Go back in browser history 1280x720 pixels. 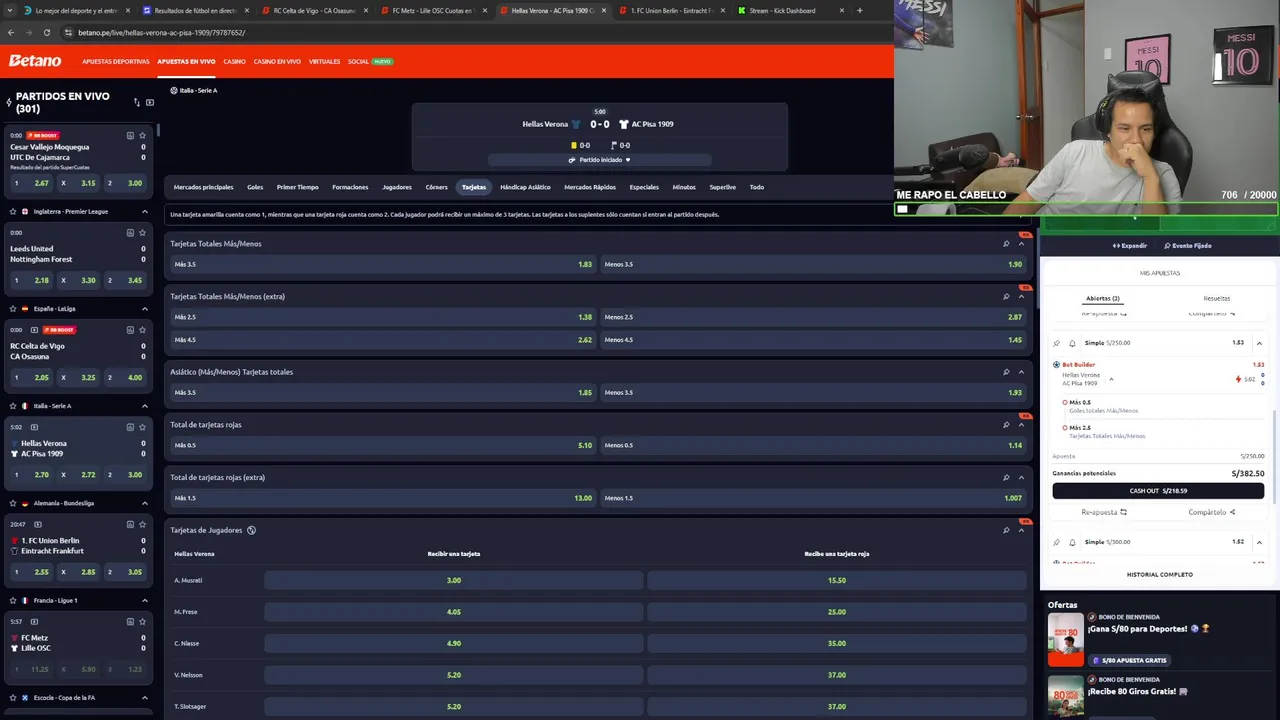pyautogui.click(x=11, y=32)
